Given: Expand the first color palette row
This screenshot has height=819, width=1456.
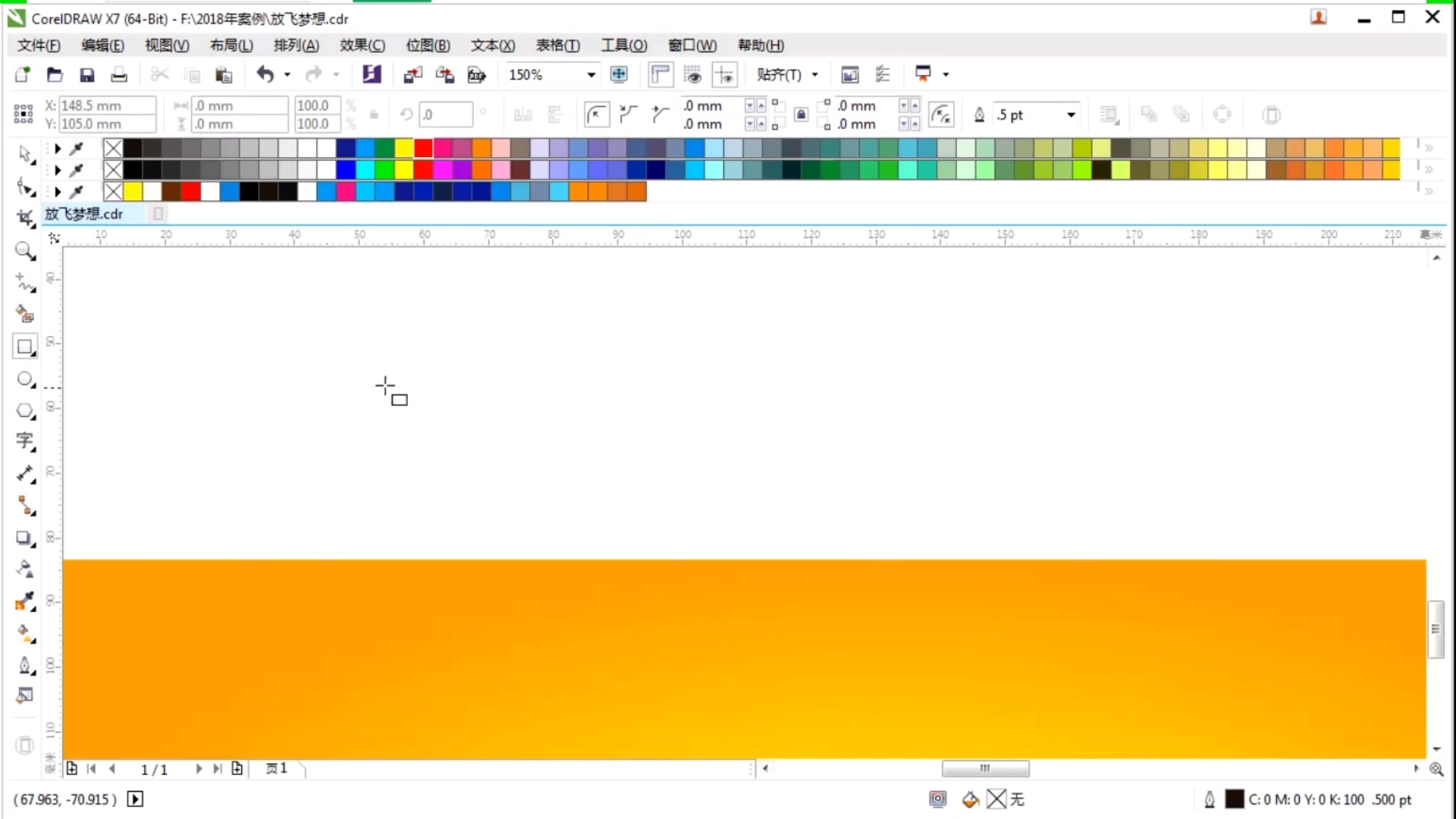Looking at the screenshot, I should tap(58, 149).
